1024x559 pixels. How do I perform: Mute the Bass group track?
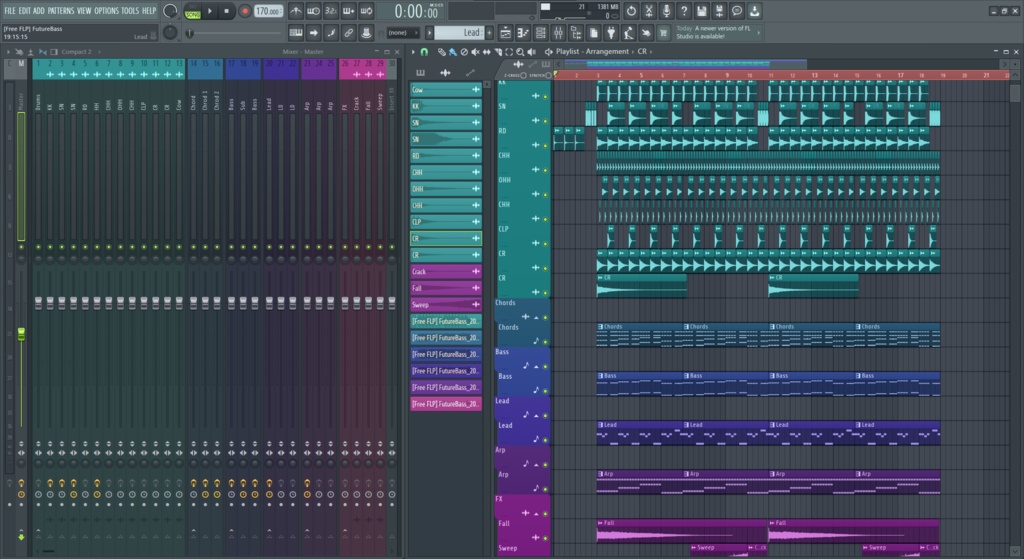pyautogui.click(x=545, y=366)
